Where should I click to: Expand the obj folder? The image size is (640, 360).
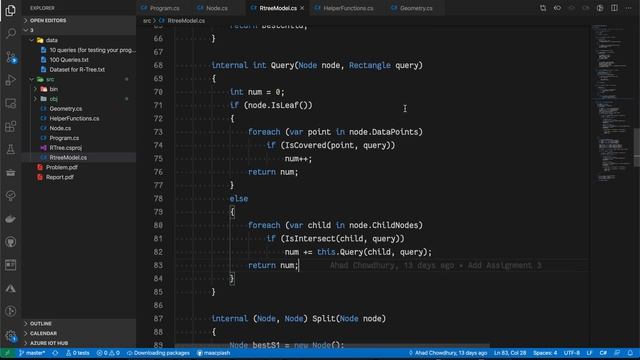[x=79, y=99]
